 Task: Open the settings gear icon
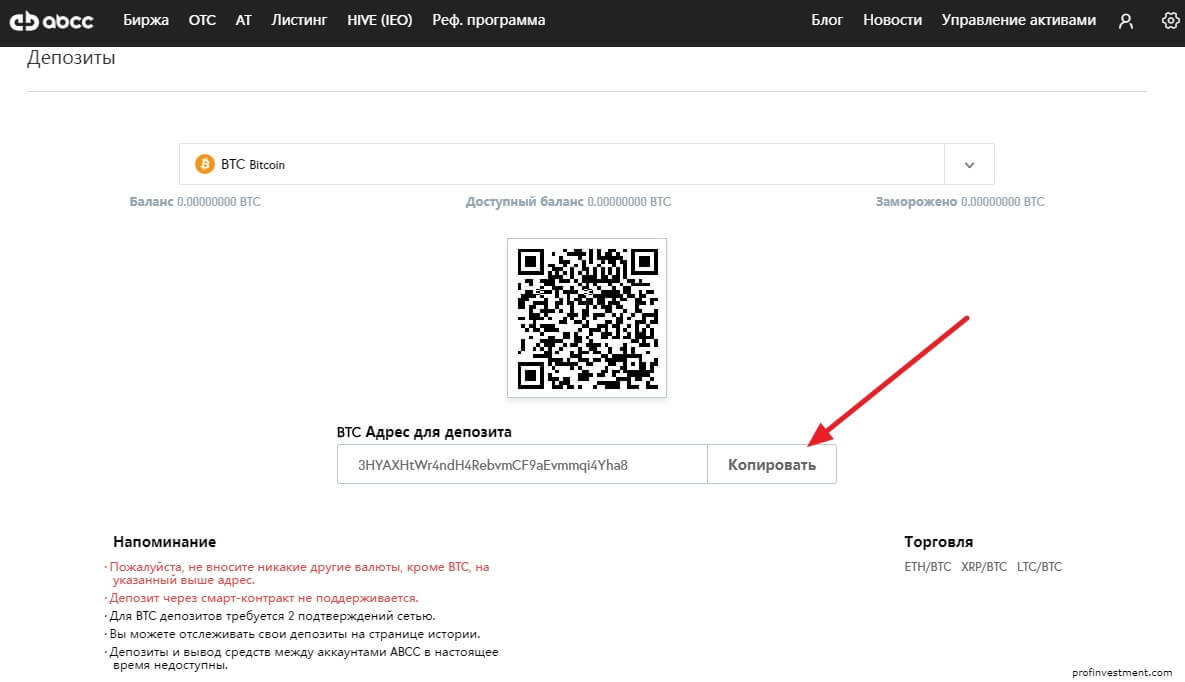tap(1170, 20)
